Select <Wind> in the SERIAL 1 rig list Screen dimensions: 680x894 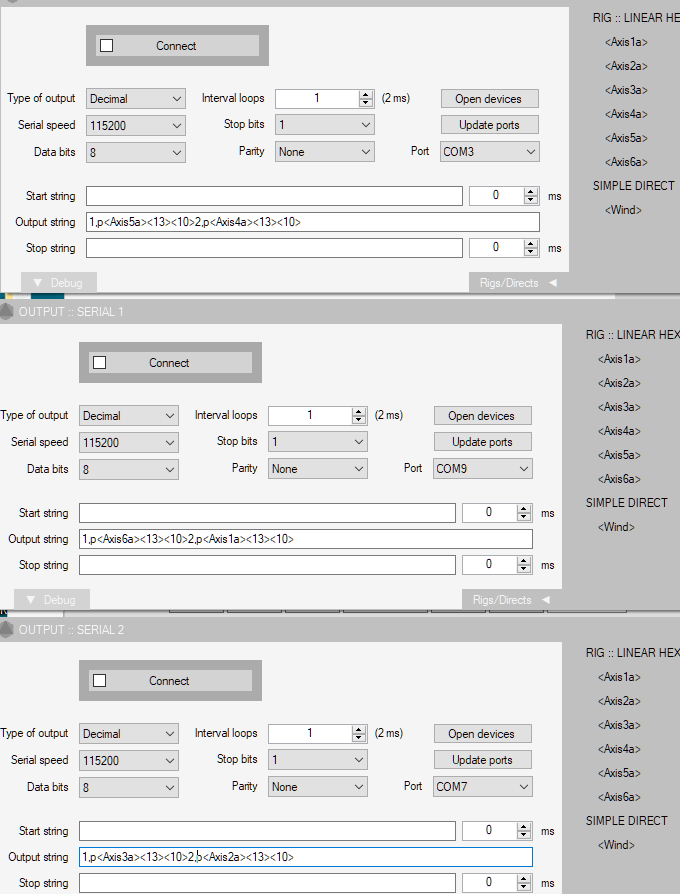coord(618,527)
